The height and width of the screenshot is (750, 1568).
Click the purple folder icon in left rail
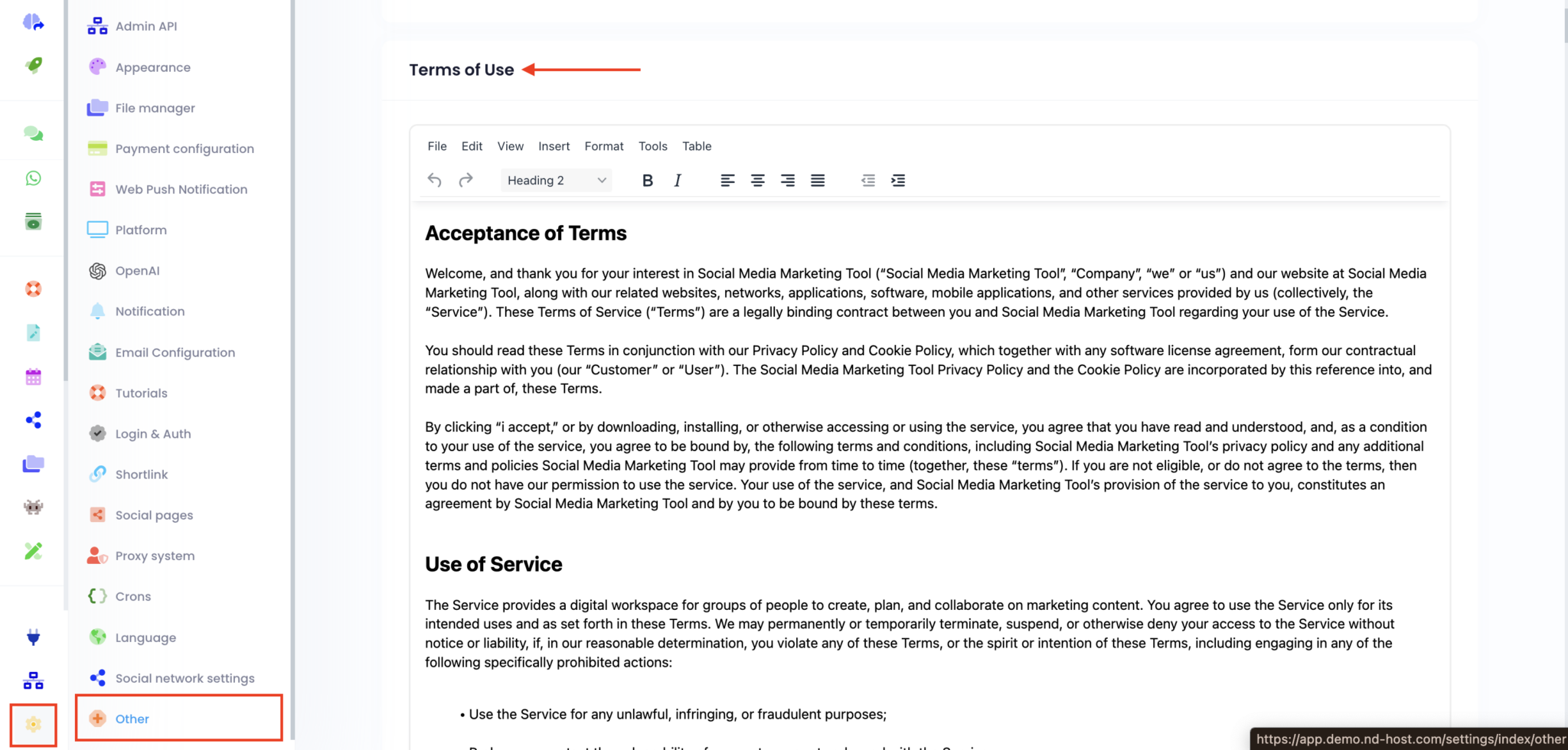tap(33, 464)
